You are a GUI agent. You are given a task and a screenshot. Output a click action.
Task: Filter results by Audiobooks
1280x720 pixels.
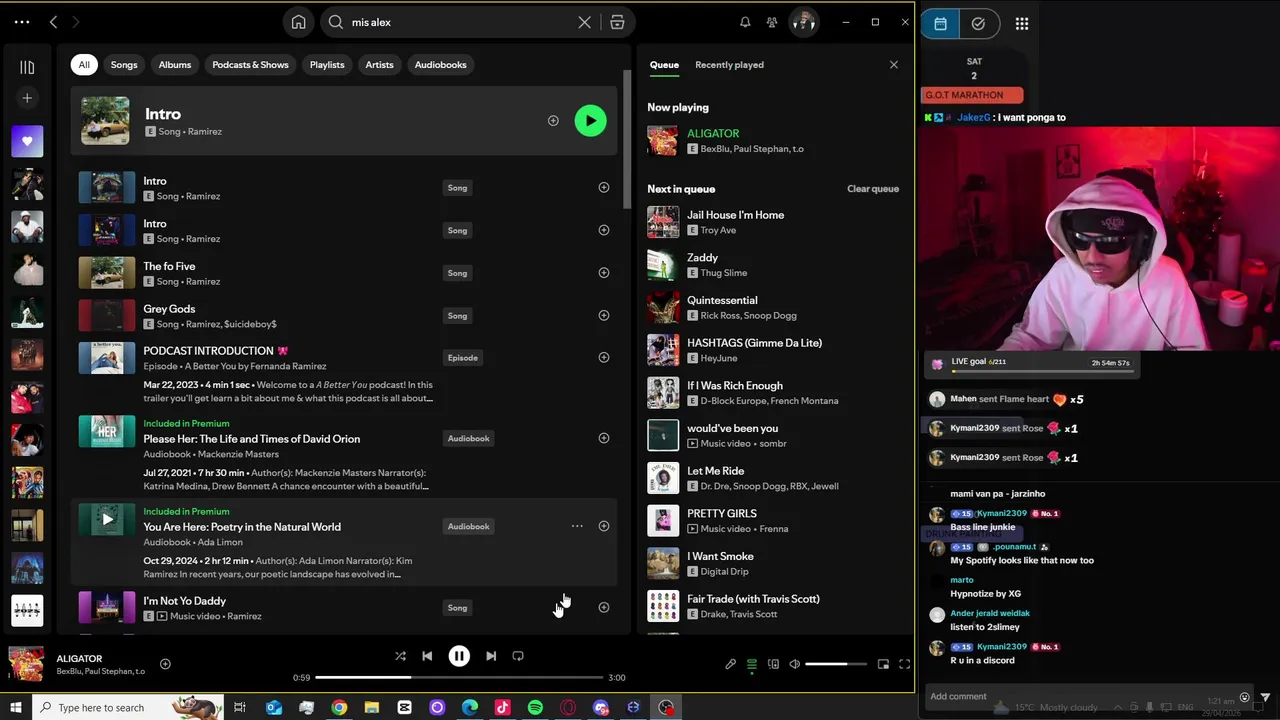[x=441, y=65]
